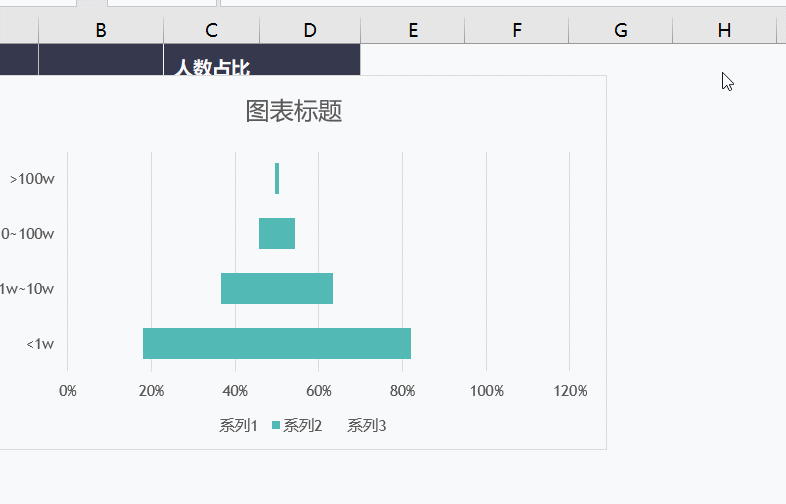Select column C header

point(212,30)
